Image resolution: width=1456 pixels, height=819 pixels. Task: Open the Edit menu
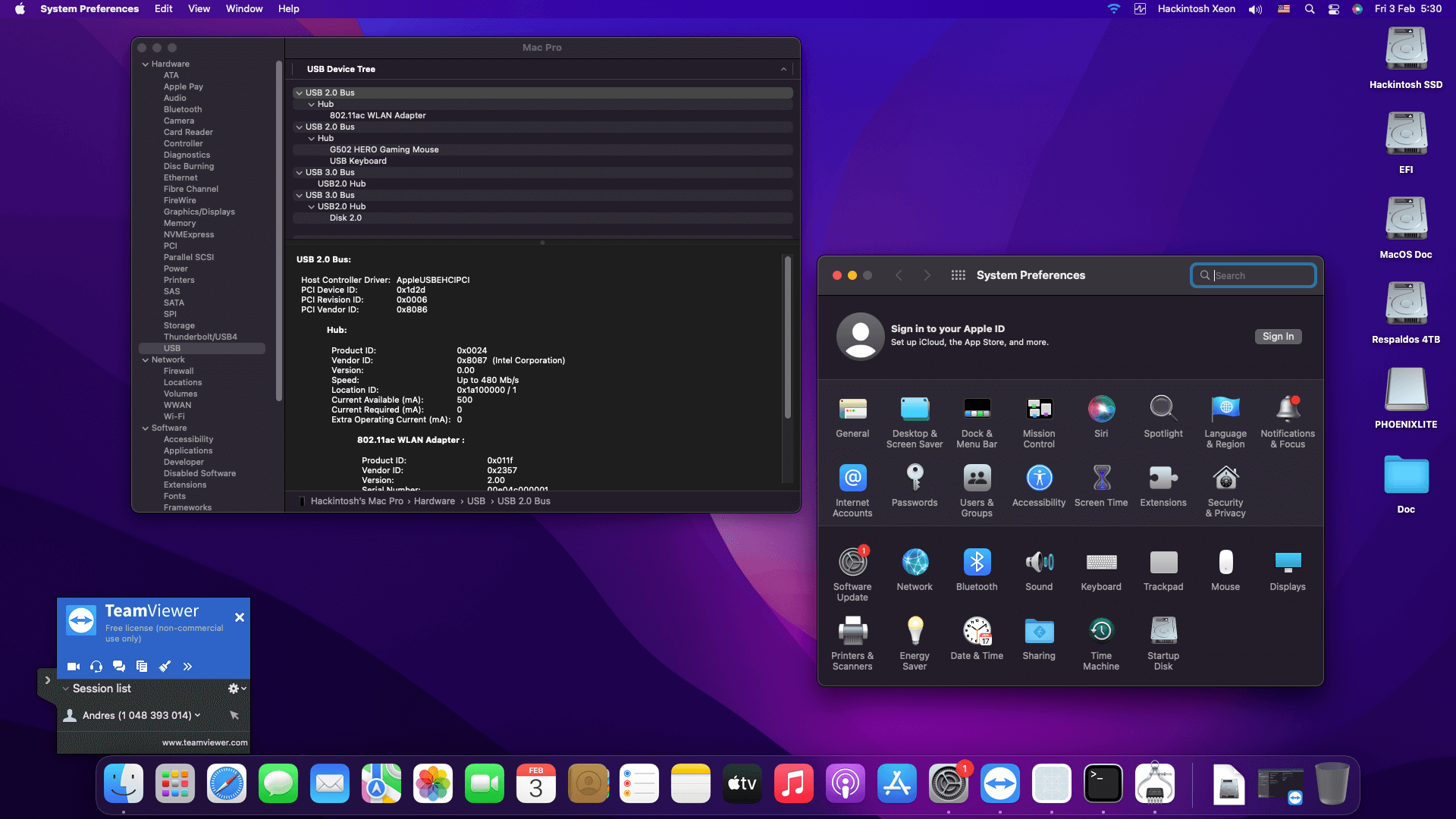(163, 9)
